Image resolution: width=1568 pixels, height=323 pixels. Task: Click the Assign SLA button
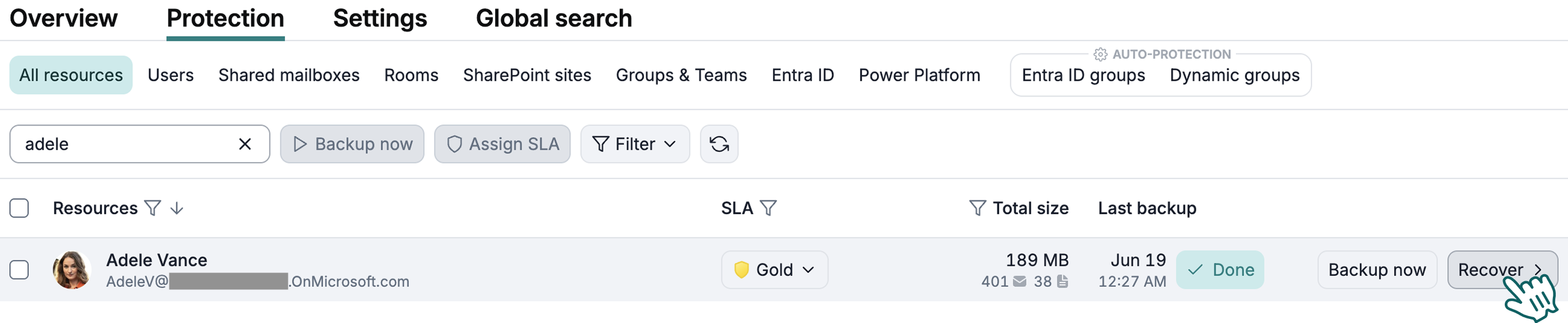coord(502,144)
